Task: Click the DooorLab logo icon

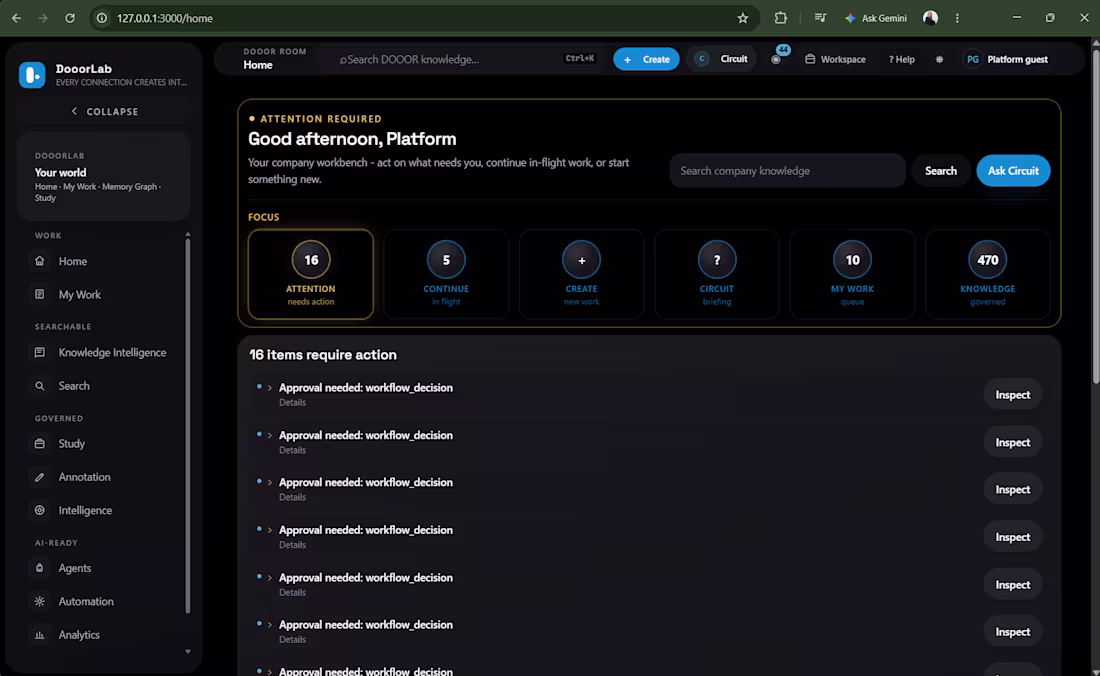Action: 32,75
